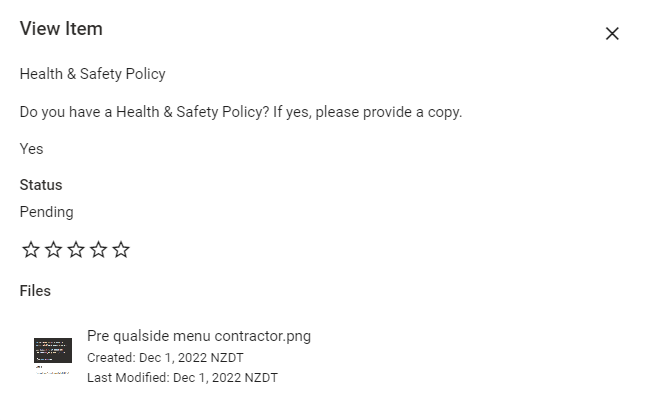Click the Status heading label
Screen dimensions: 650x420
tap(41, 185)
